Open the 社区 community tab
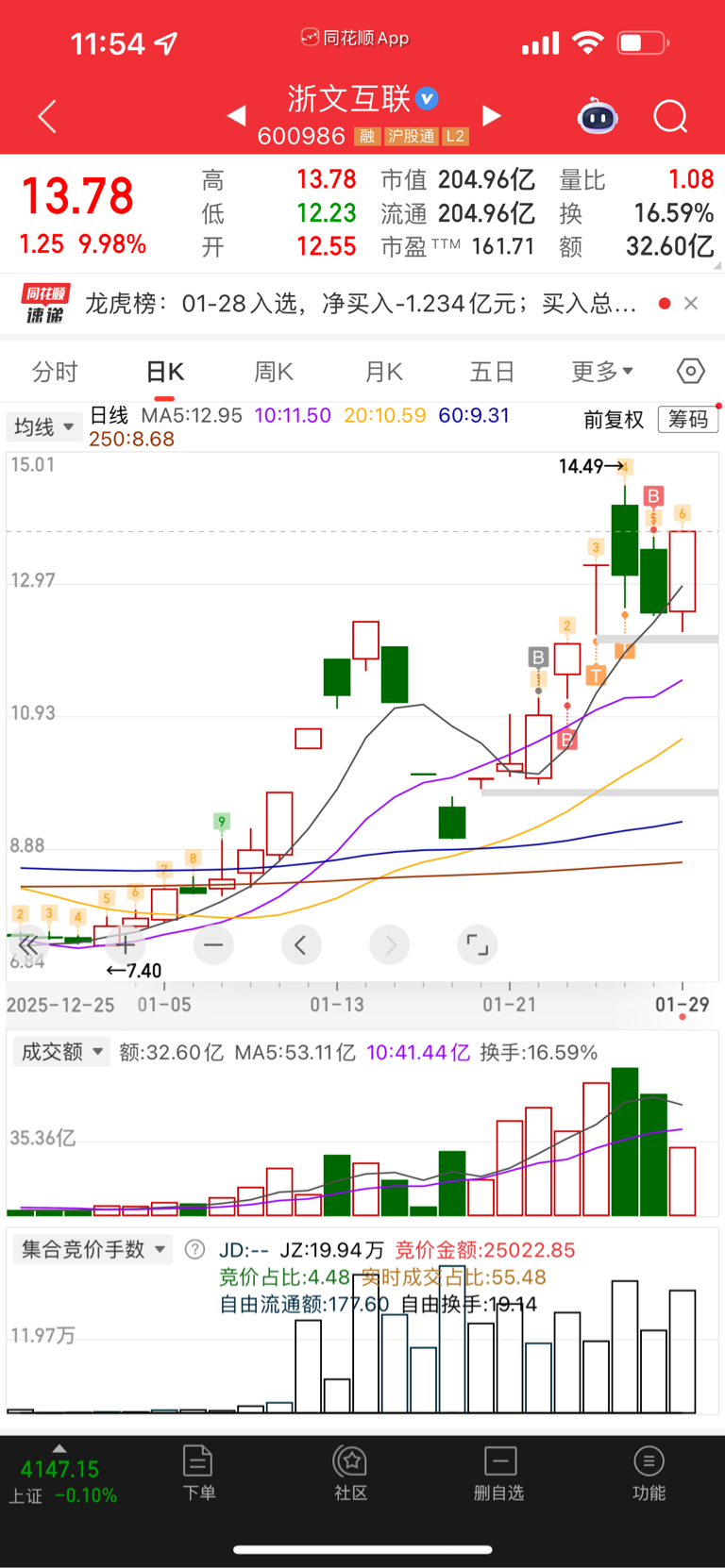The image size is (725, 1568). click(350, 1473)
